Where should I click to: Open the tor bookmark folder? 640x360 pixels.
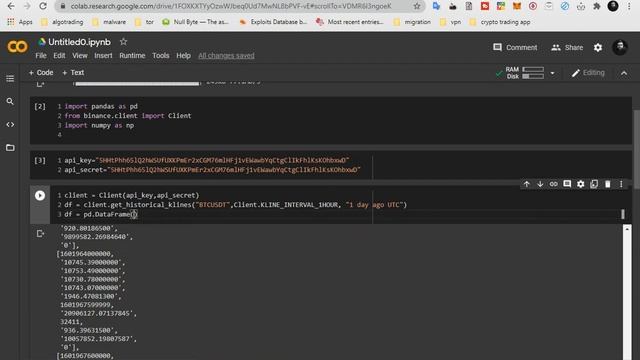point(144,22)
